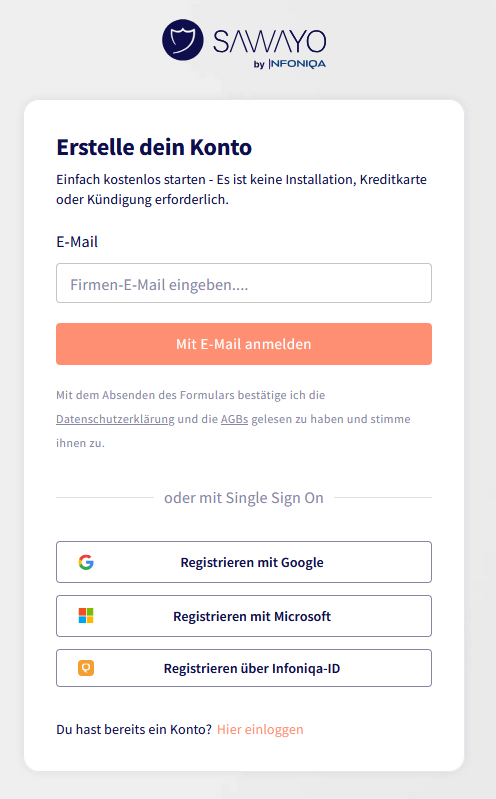Click the 'Du hast bereits ein Konto?' text
This screenshot has width=496, height=799.
click(x=134, y=730)
